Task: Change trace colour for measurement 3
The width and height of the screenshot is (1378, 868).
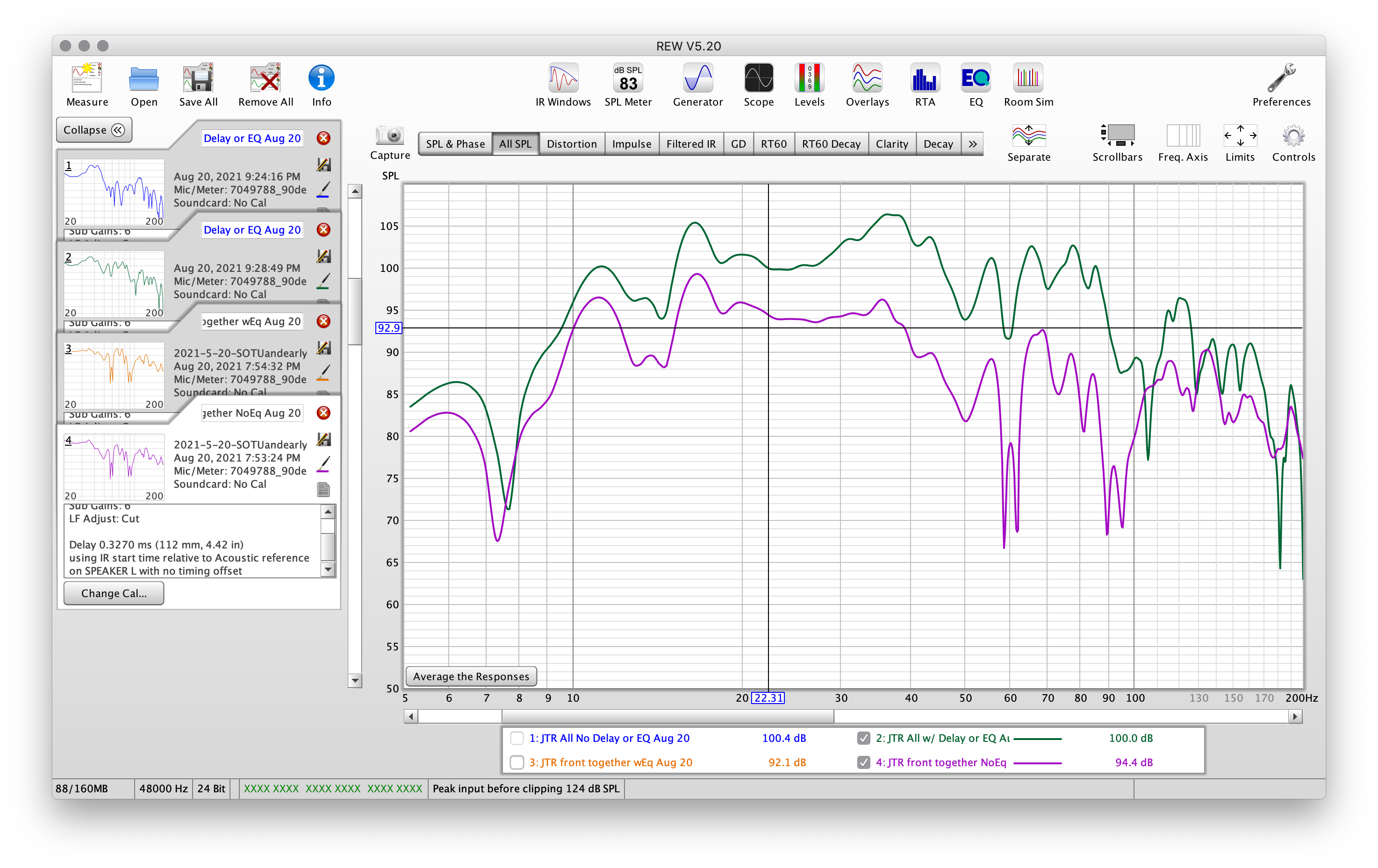Action: click(x=323, y=372)
